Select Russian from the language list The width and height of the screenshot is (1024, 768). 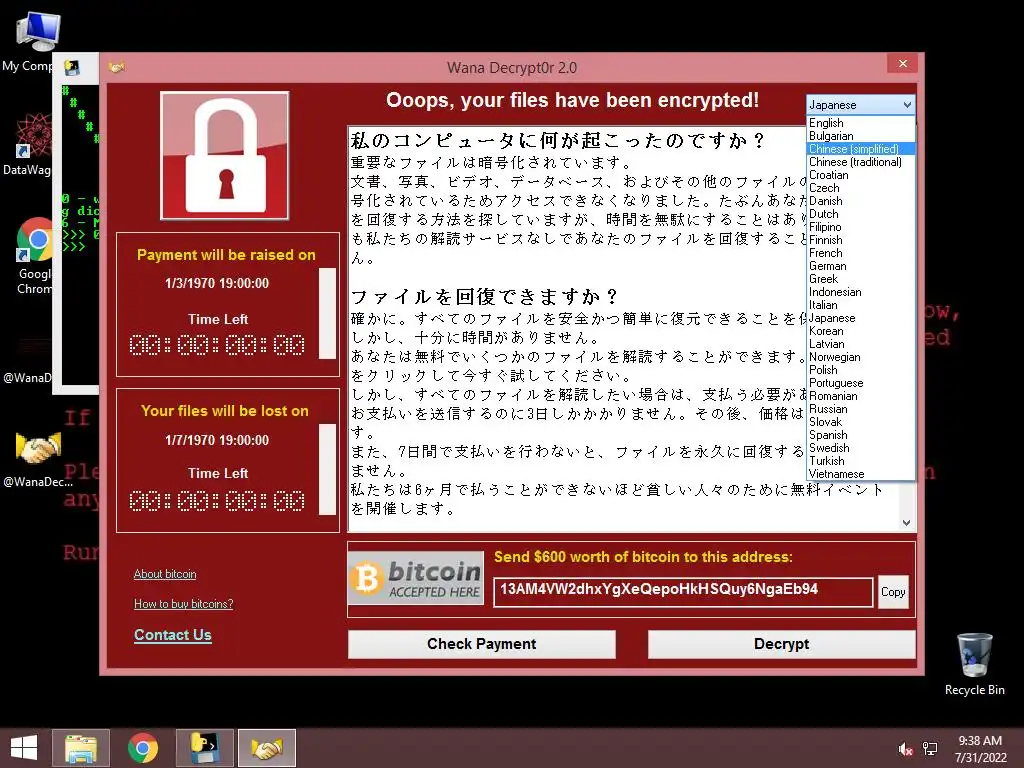coord(861,409)
